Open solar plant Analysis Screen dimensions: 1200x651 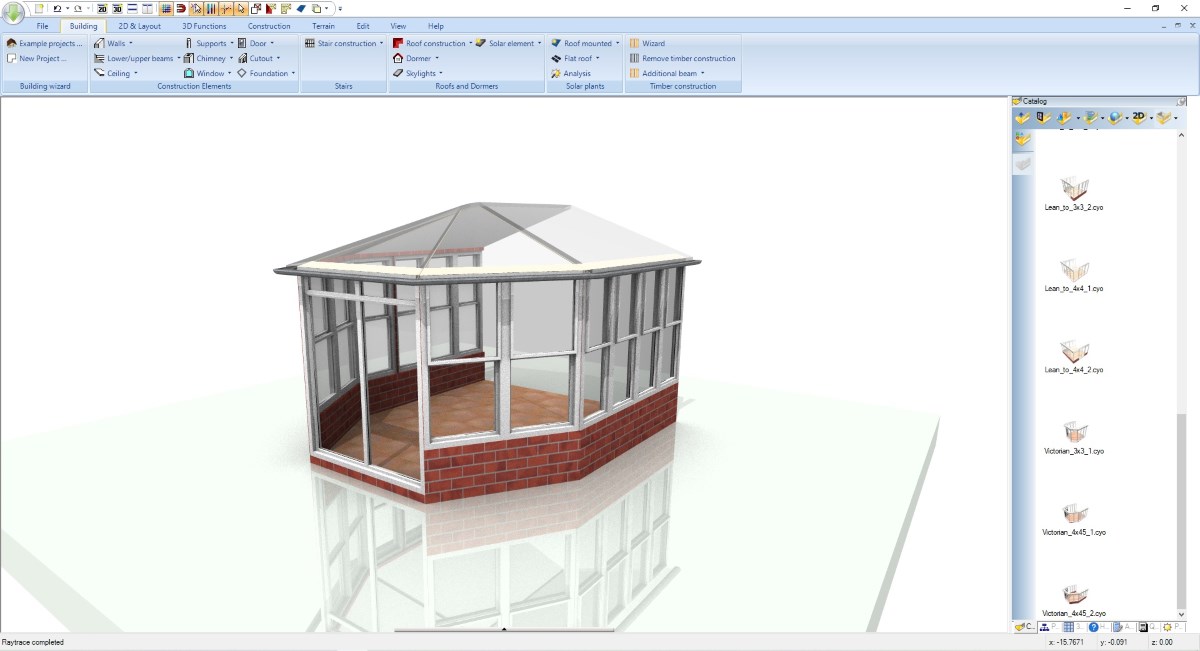pos(571,73)
